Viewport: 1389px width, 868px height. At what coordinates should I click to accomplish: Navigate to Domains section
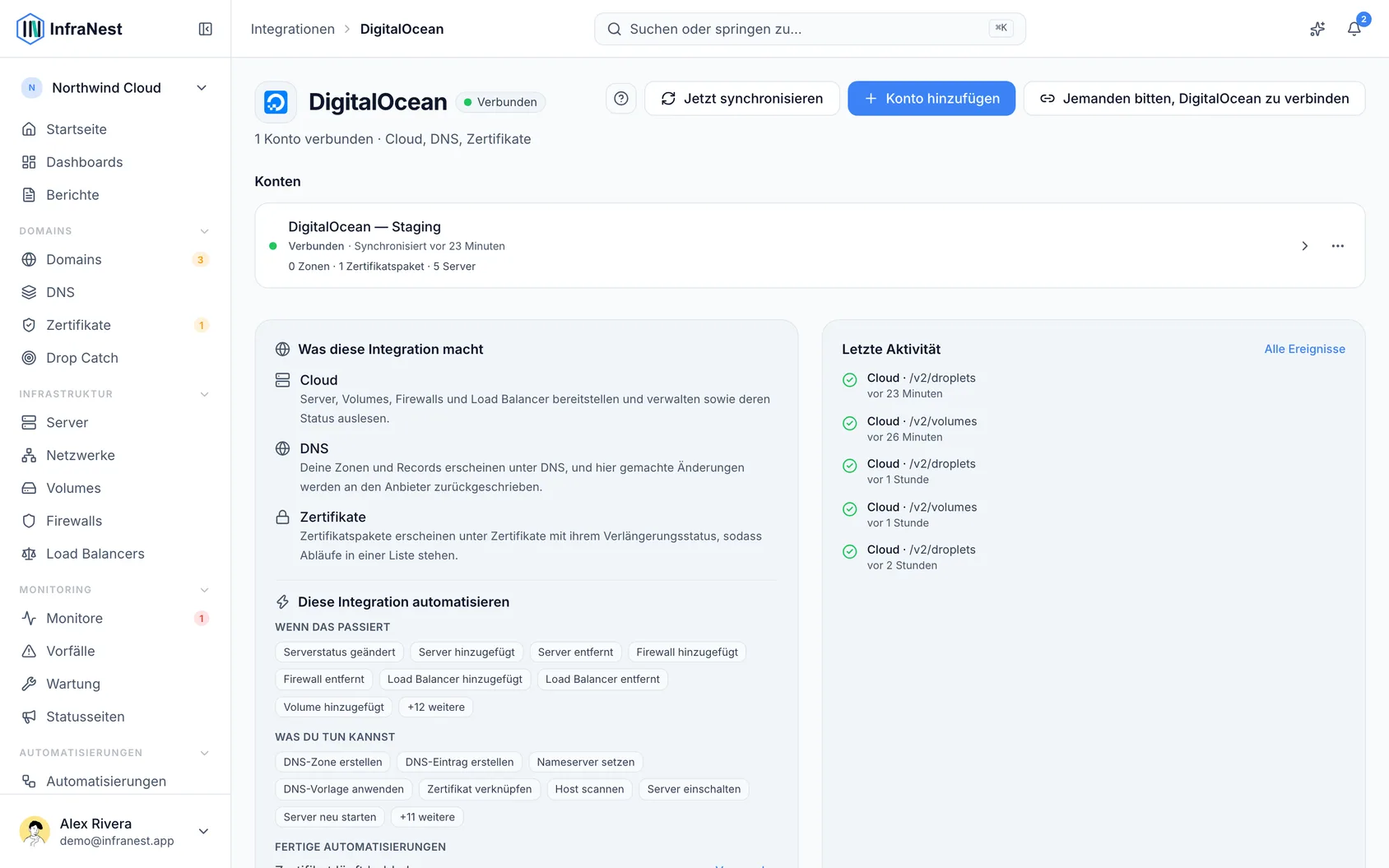[x=115, y=259]
